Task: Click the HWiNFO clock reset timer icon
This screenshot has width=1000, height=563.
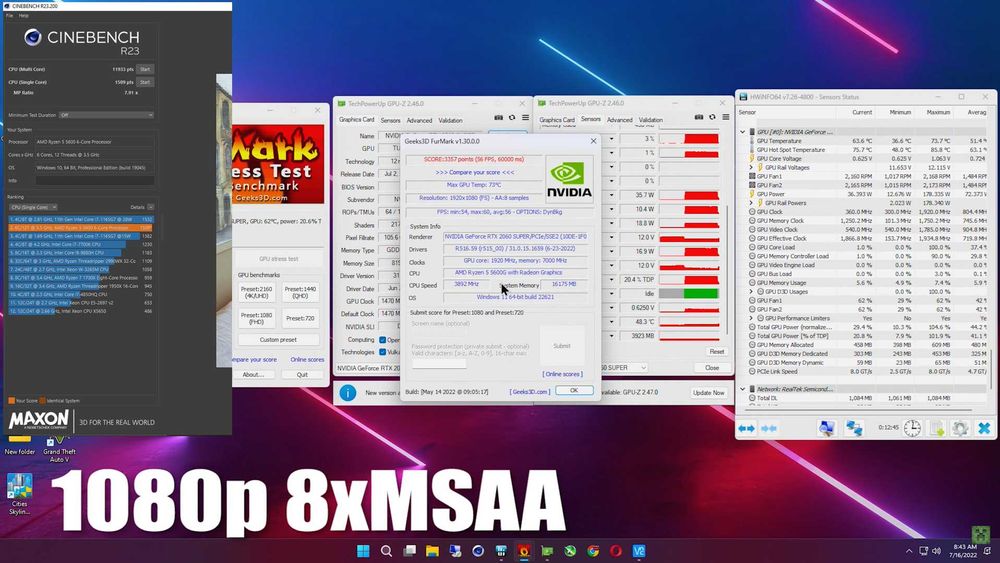Action: pyautogui.click(x=912, y=428)
